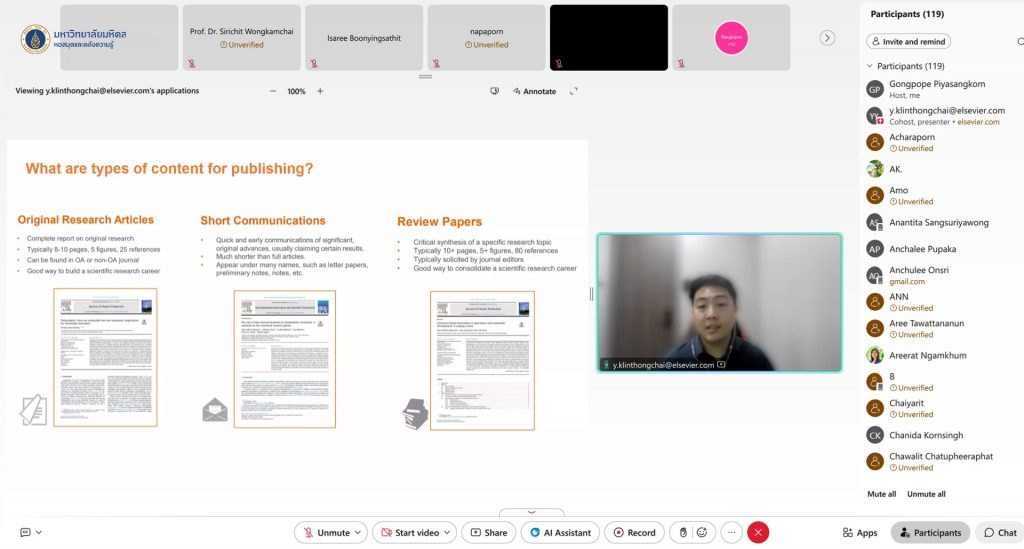The image size is (1024, 549).
Task: Click the Annotate tool
Action: point(533,91)
